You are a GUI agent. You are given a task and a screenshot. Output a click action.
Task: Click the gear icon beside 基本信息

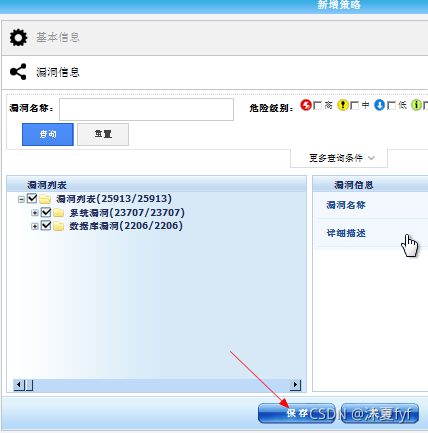point(18,37)
